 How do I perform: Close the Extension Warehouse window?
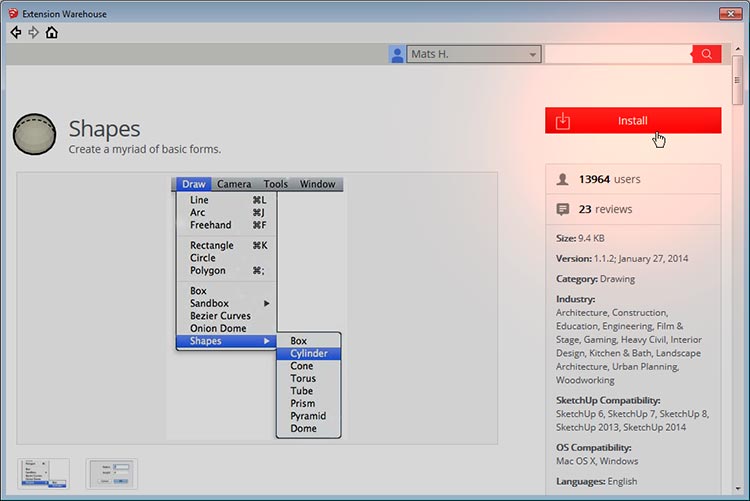[730, 14]
